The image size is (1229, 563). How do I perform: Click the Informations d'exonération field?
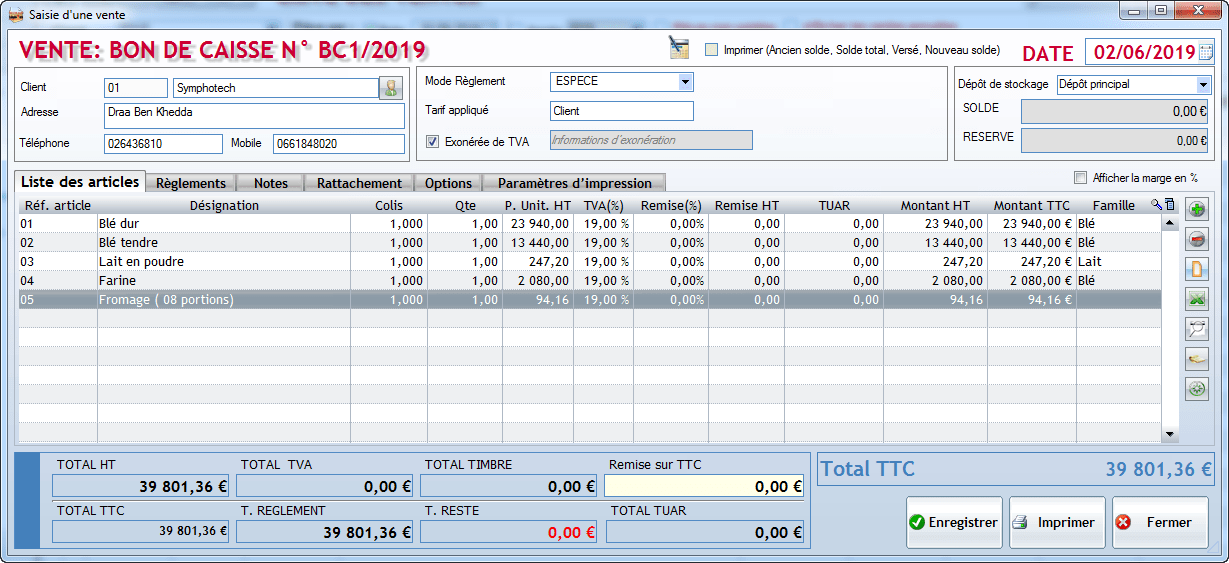[651, 140]
